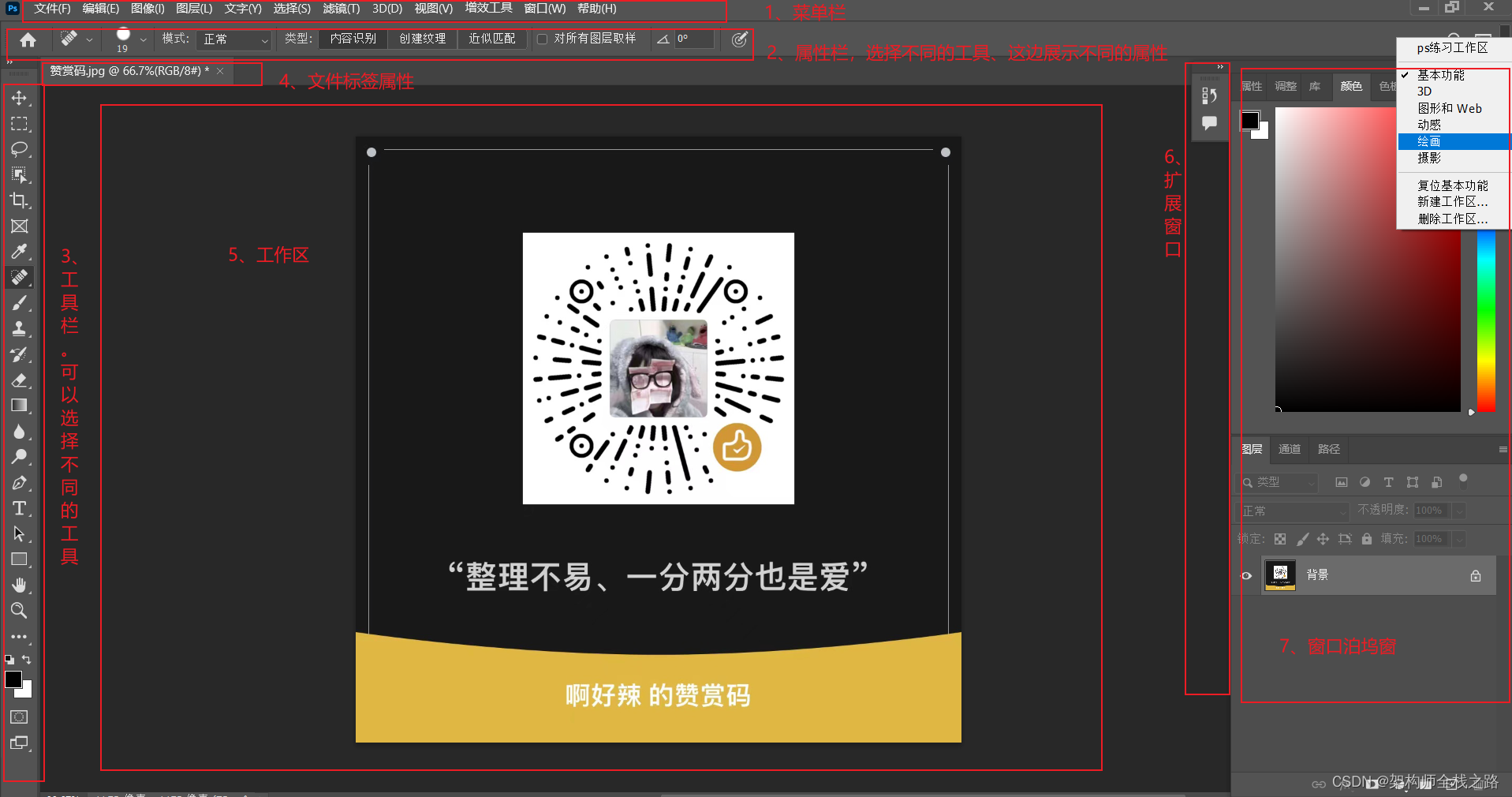Choose 删除工作区... in workspace menu
Screen dimensions: 1512x797
(1453, 219)
